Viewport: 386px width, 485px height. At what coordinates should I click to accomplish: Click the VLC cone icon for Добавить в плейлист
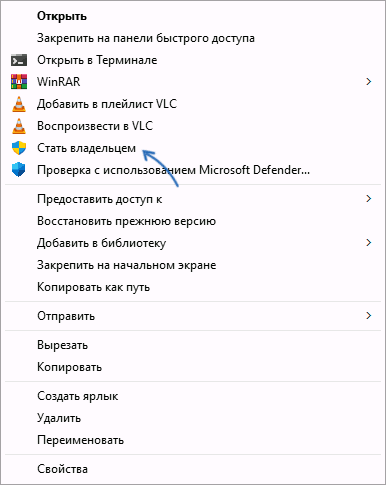19,104
